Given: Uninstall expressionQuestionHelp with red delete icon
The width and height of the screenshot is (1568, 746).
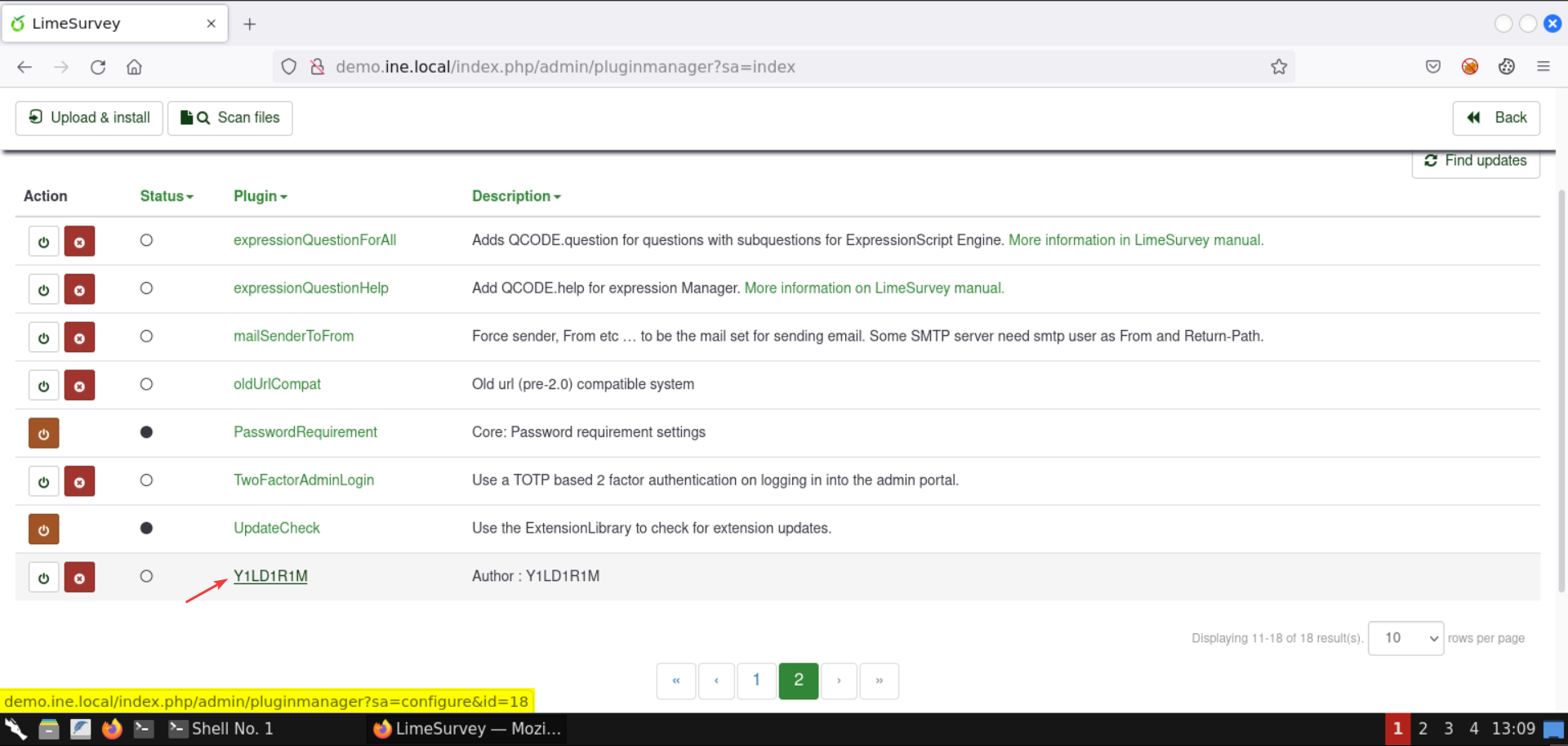Looking at the screenshot, I should pyautogui.click(x=79, y=289).
